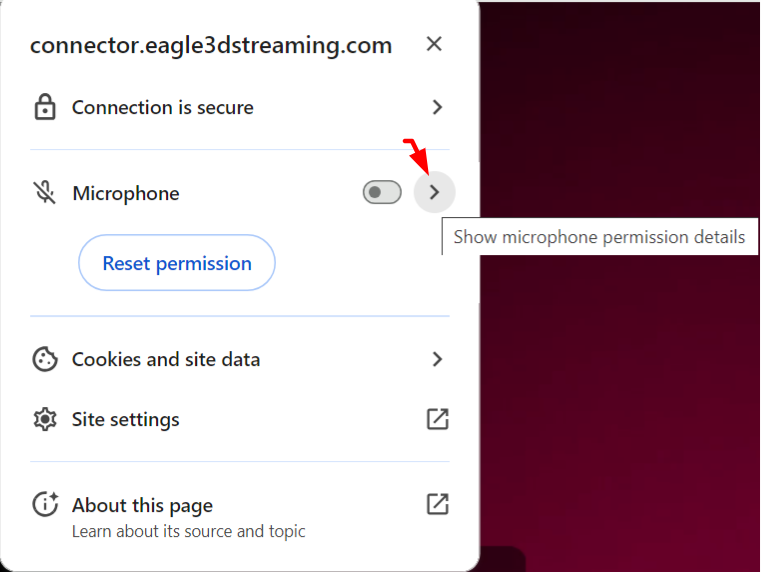Click the Reset permission button
This screenshot has width=762, height=572.
point(177,263)
